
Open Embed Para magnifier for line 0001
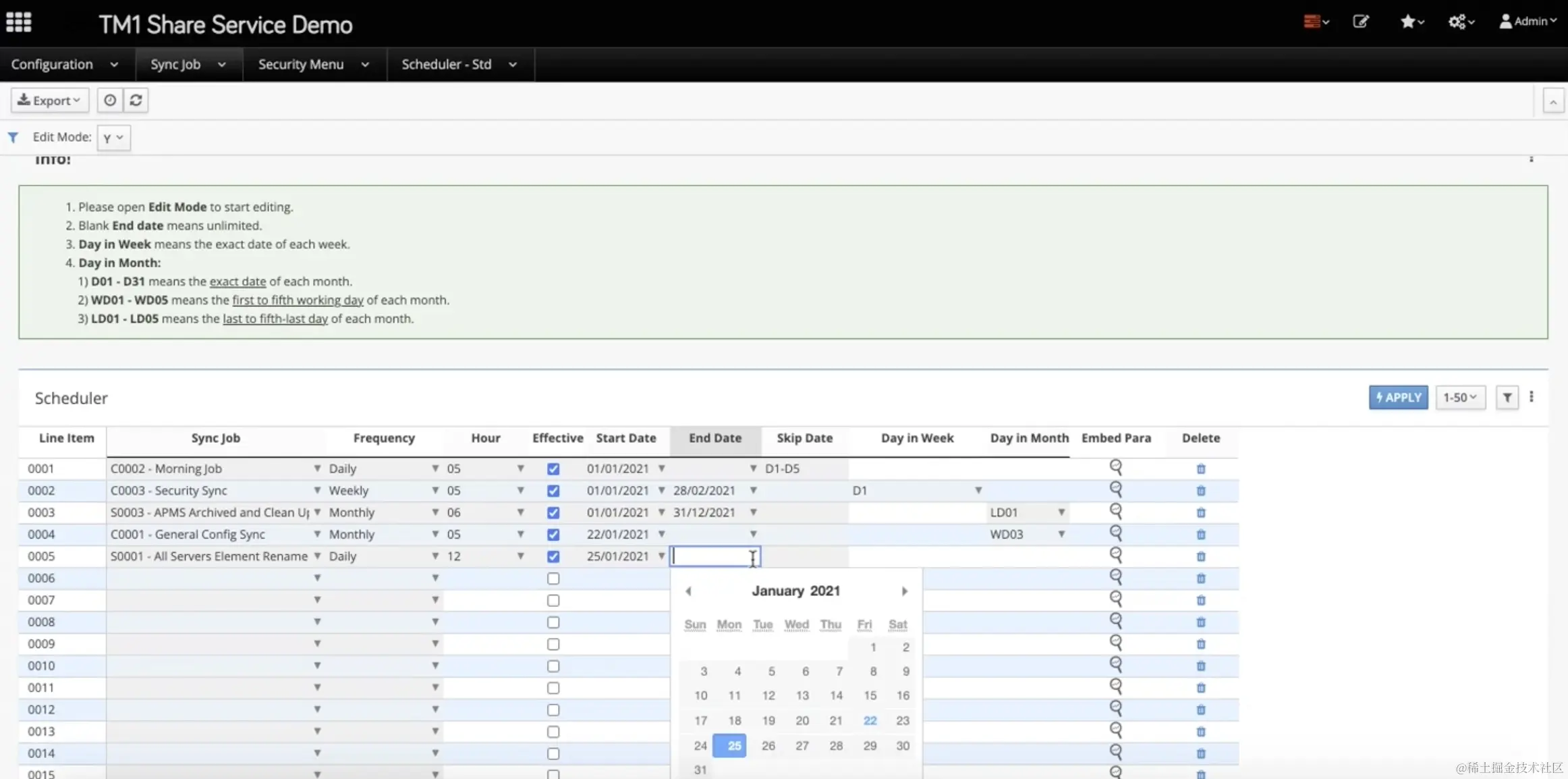pos(1115,467)
